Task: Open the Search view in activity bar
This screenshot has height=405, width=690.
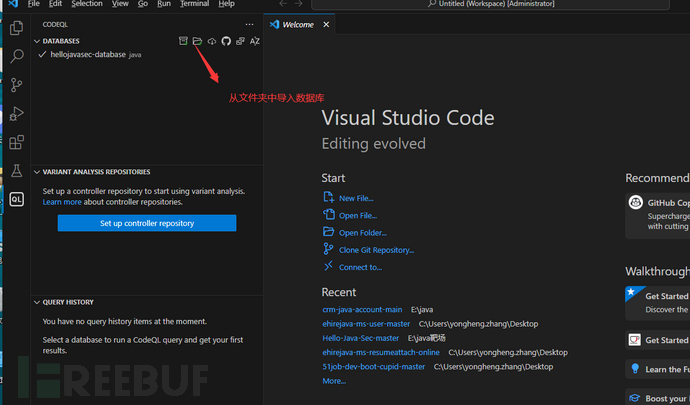Action: [x=16, y=57]
